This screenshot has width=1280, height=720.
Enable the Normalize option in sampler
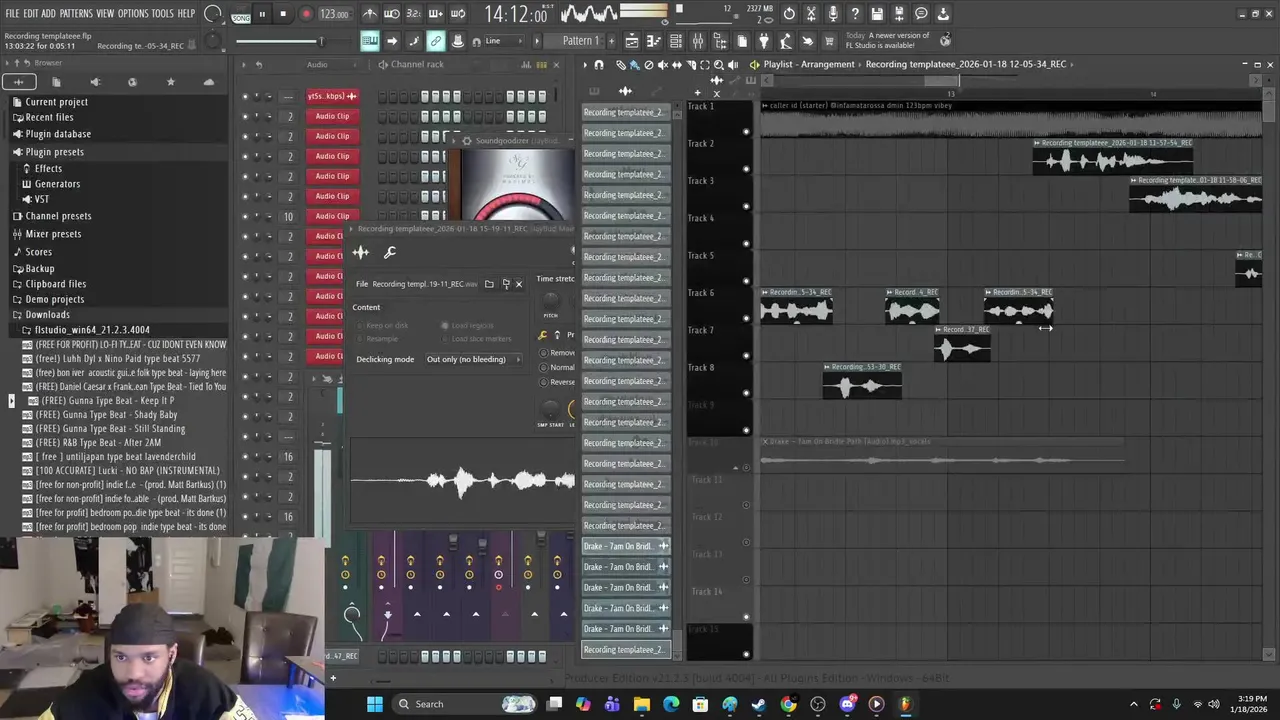point(558,367)
